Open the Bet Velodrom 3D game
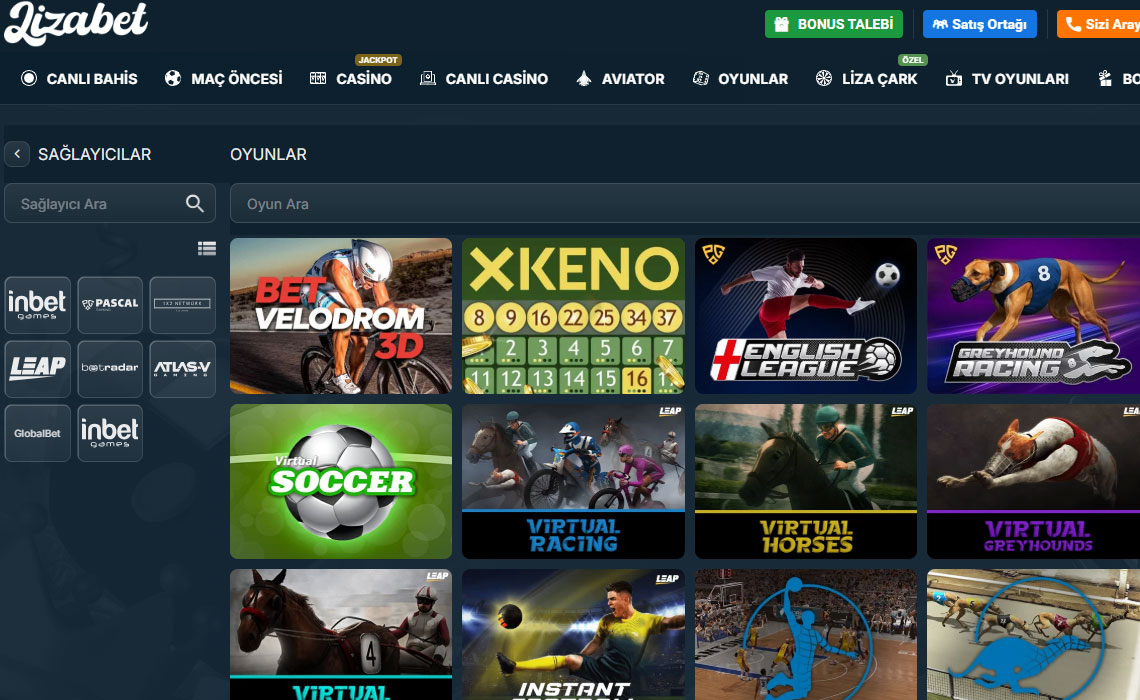This screenshot has height=700, width=1140. click(341, 316)
